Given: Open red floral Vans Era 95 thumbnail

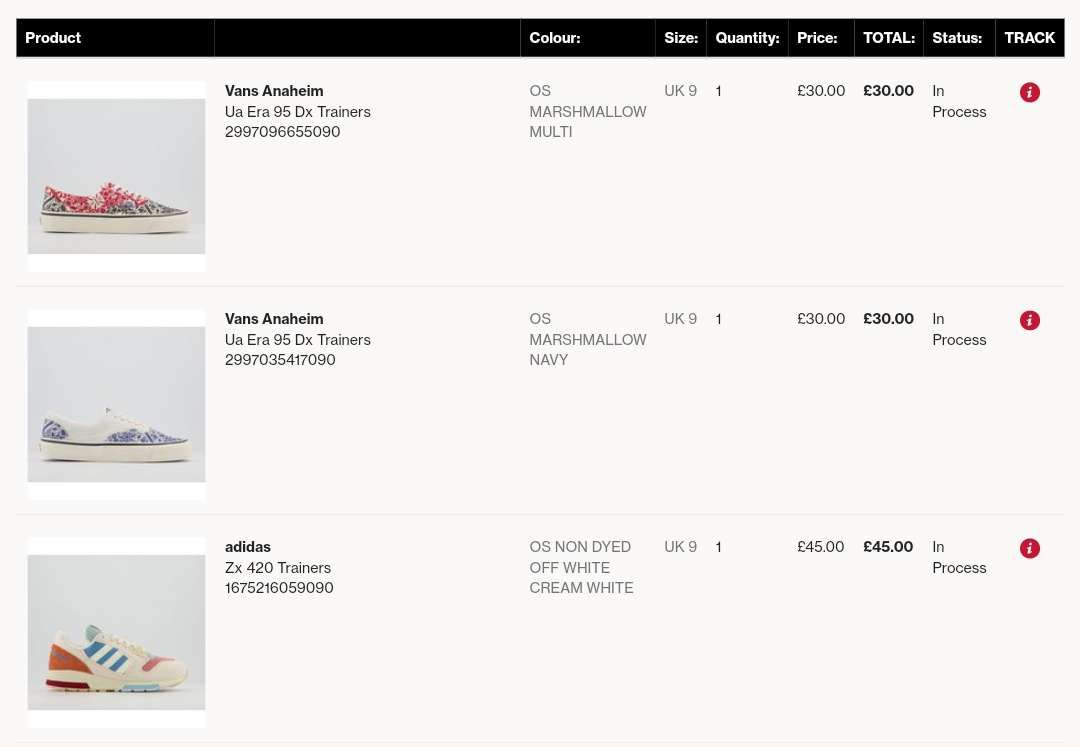Looking at the screenshot, I should [x=116, y=176].
